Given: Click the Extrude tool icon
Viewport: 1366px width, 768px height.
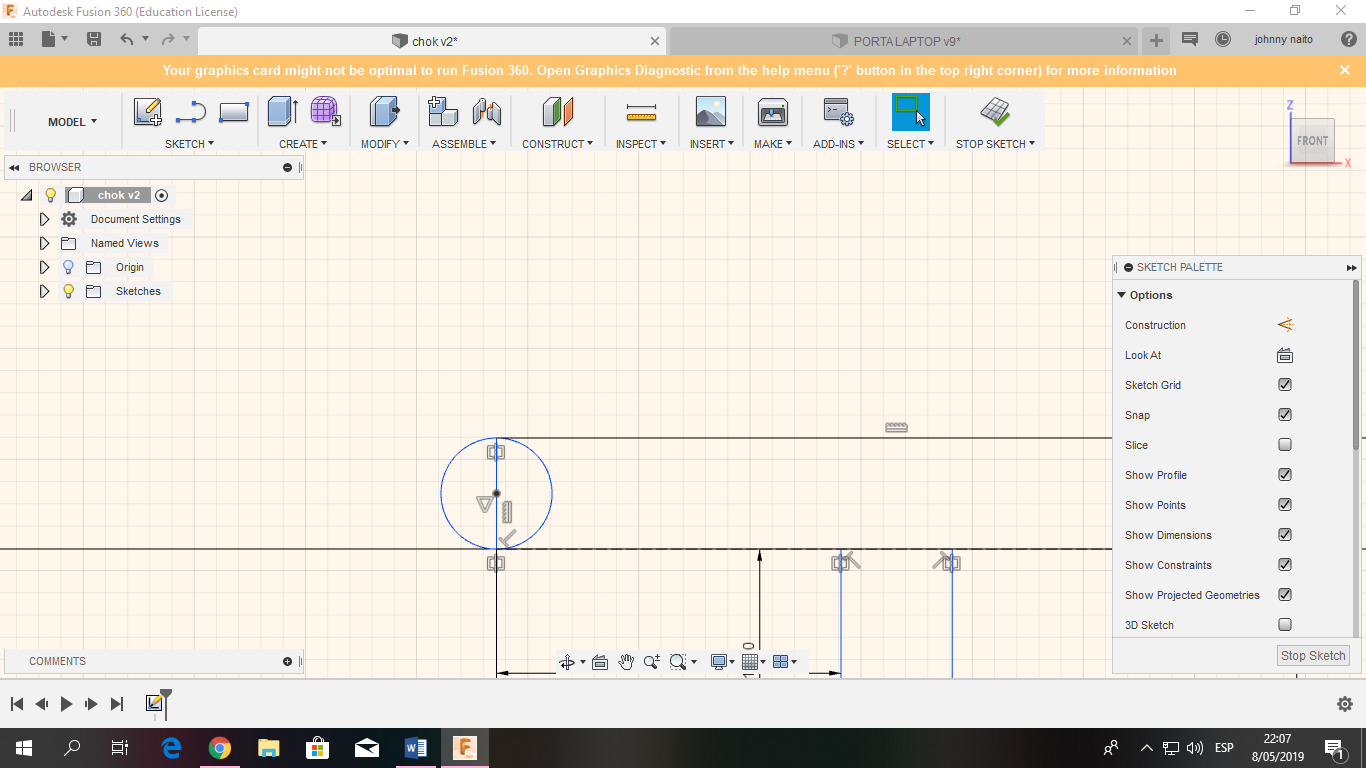Looking at the screenshot, I should click(283, 111).
